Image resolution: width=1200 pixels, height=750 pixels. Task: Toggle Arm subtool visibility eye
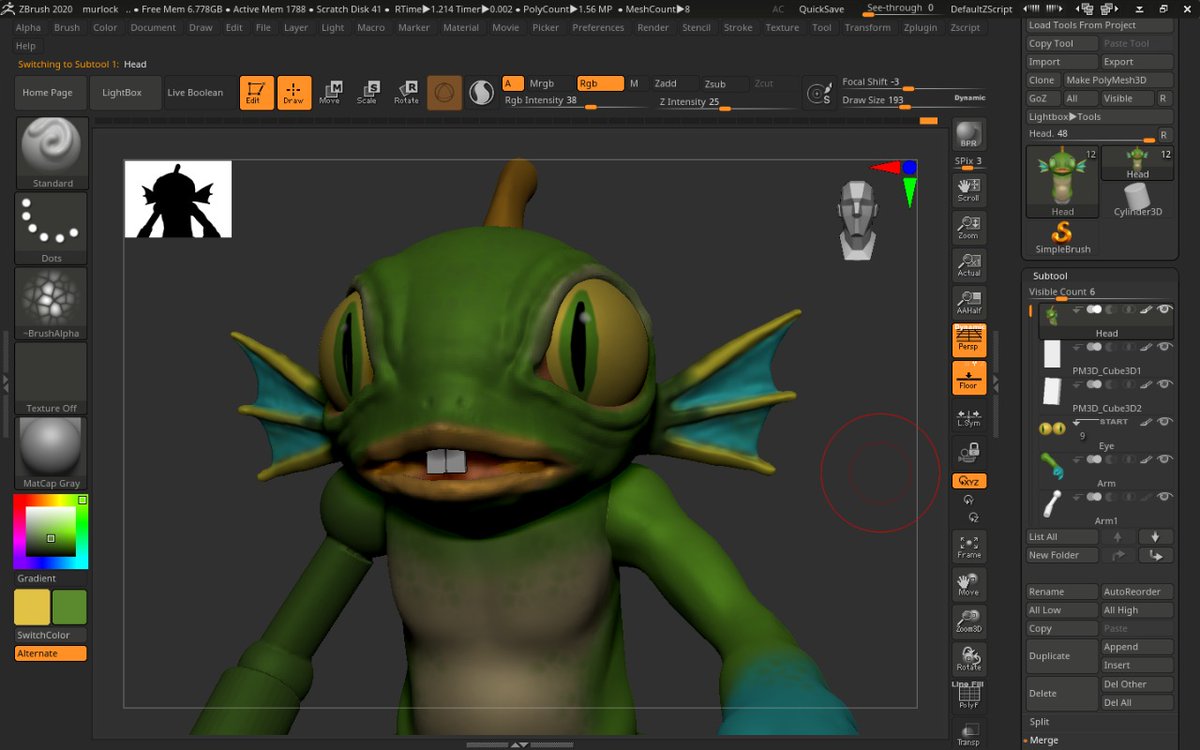click(x=1164, y=460)
